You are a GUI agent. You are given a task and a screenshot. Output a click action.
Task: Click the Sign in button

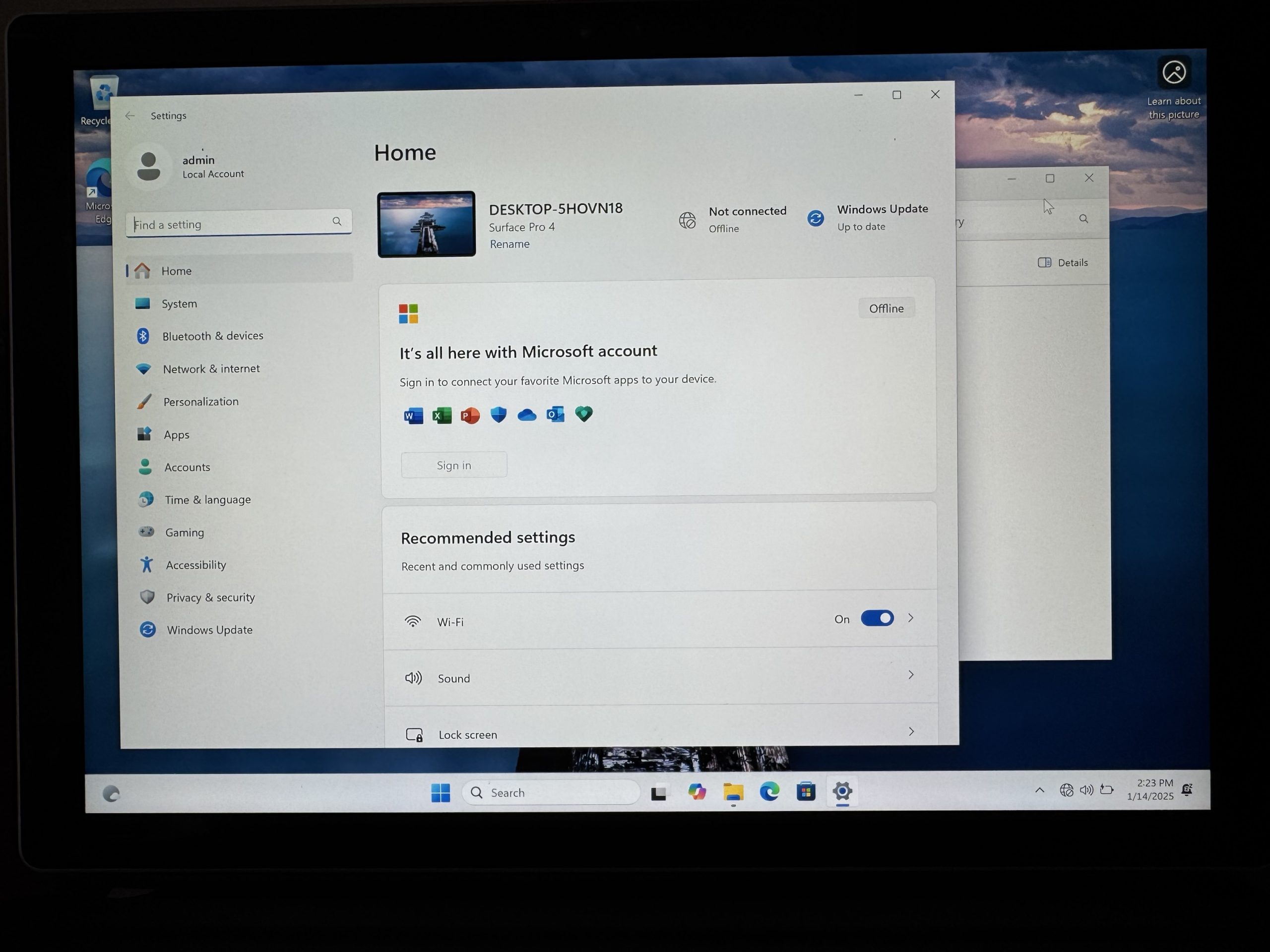click(x=454, y=466)
